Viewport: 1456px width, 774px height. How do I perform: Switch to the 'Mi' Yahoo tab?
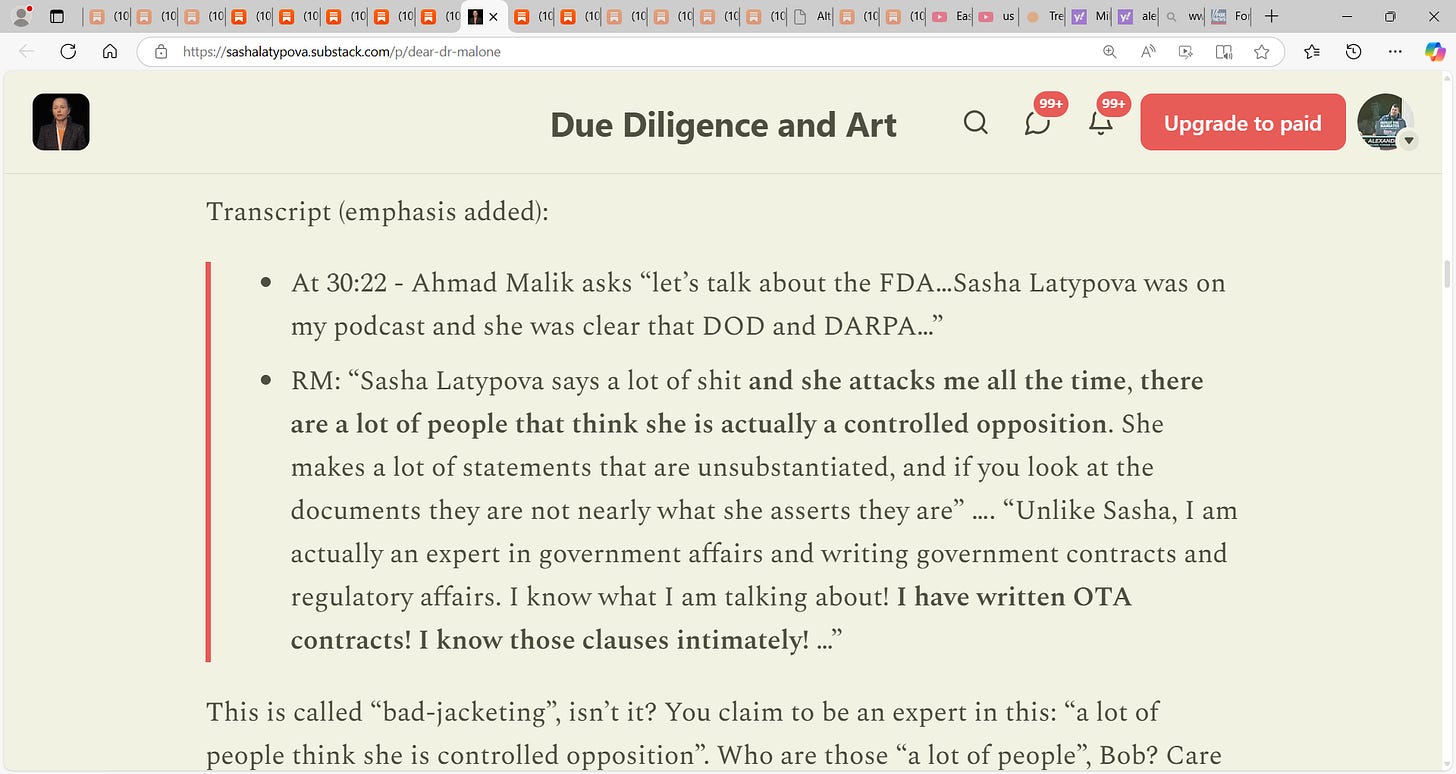(1091, 16)
